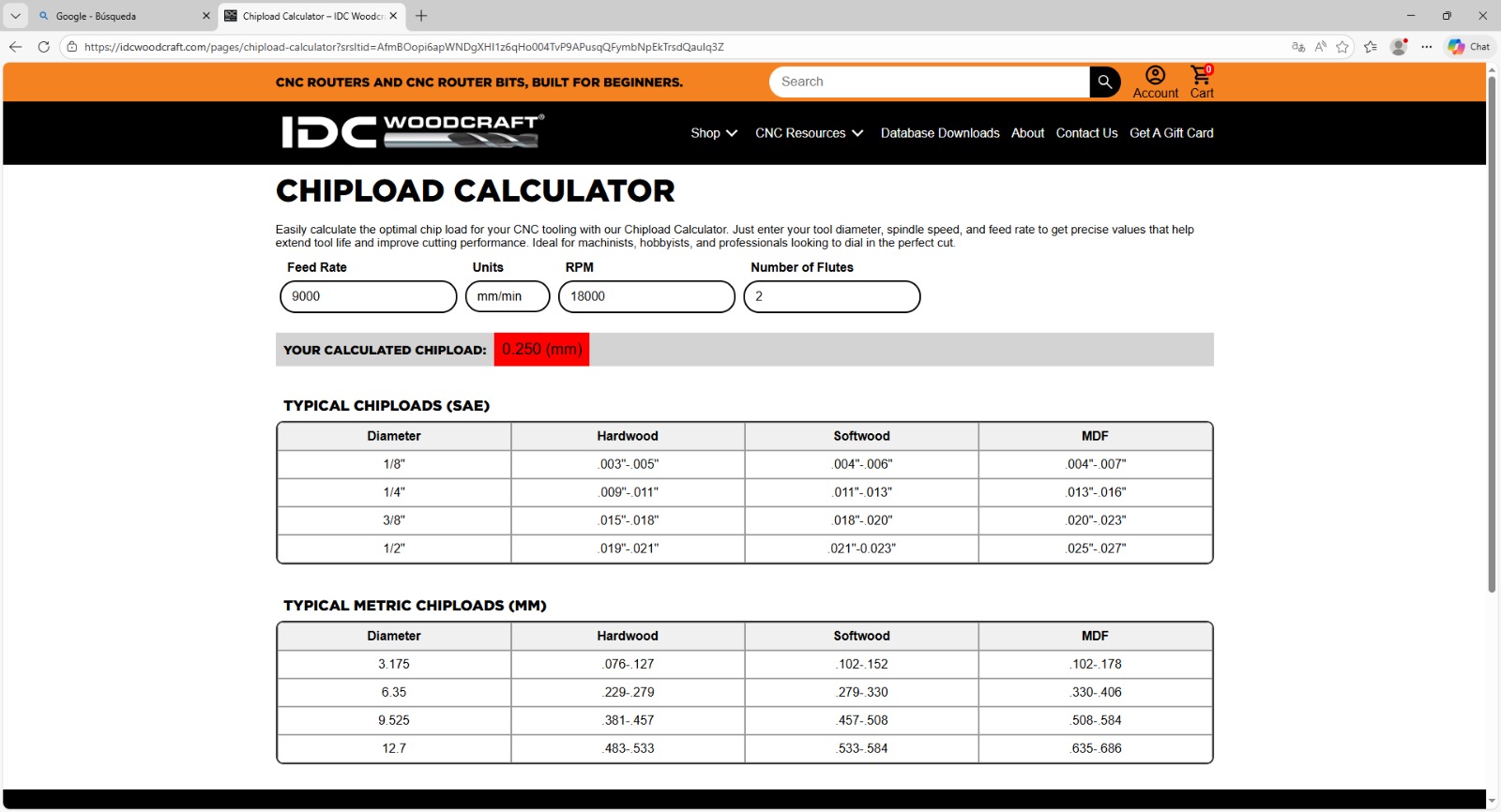Open the favorites list icon

click(1371, 47)
